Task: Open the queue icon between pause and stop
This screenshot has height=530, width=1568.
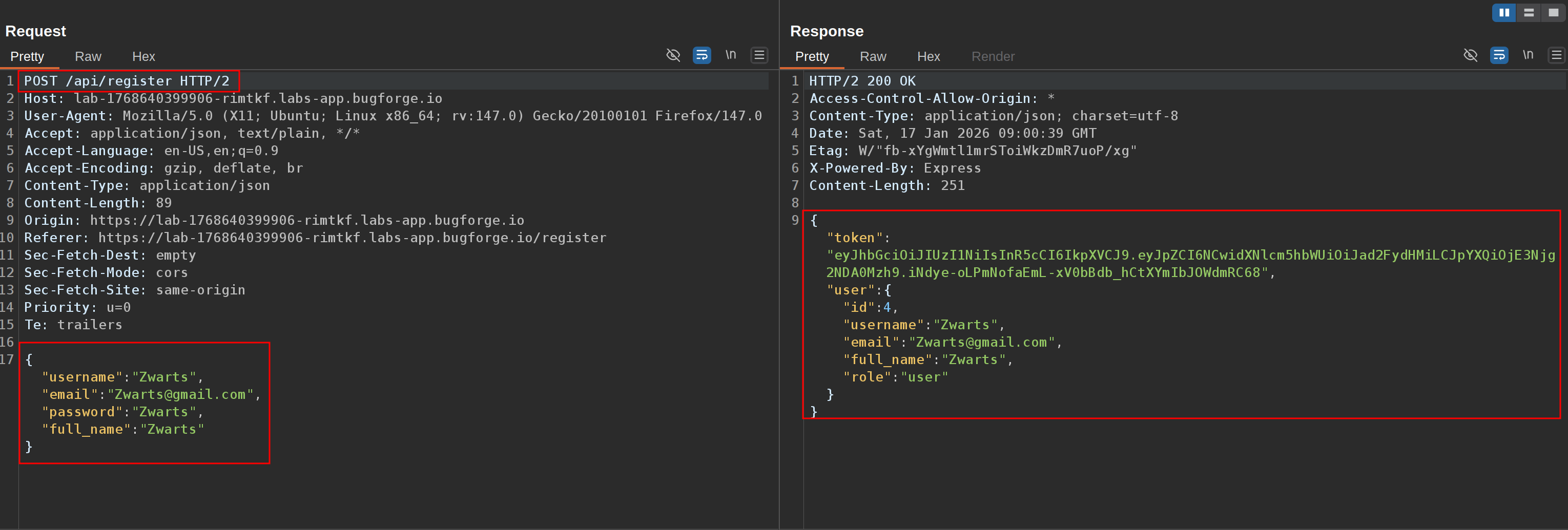Action: coord(1530,12)
